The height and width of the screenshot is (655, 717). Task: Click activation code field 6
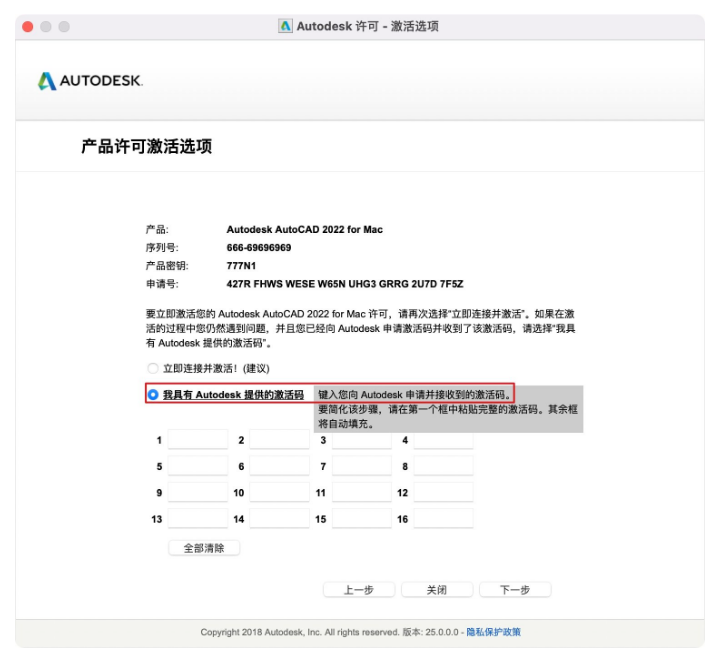point(279,466)
